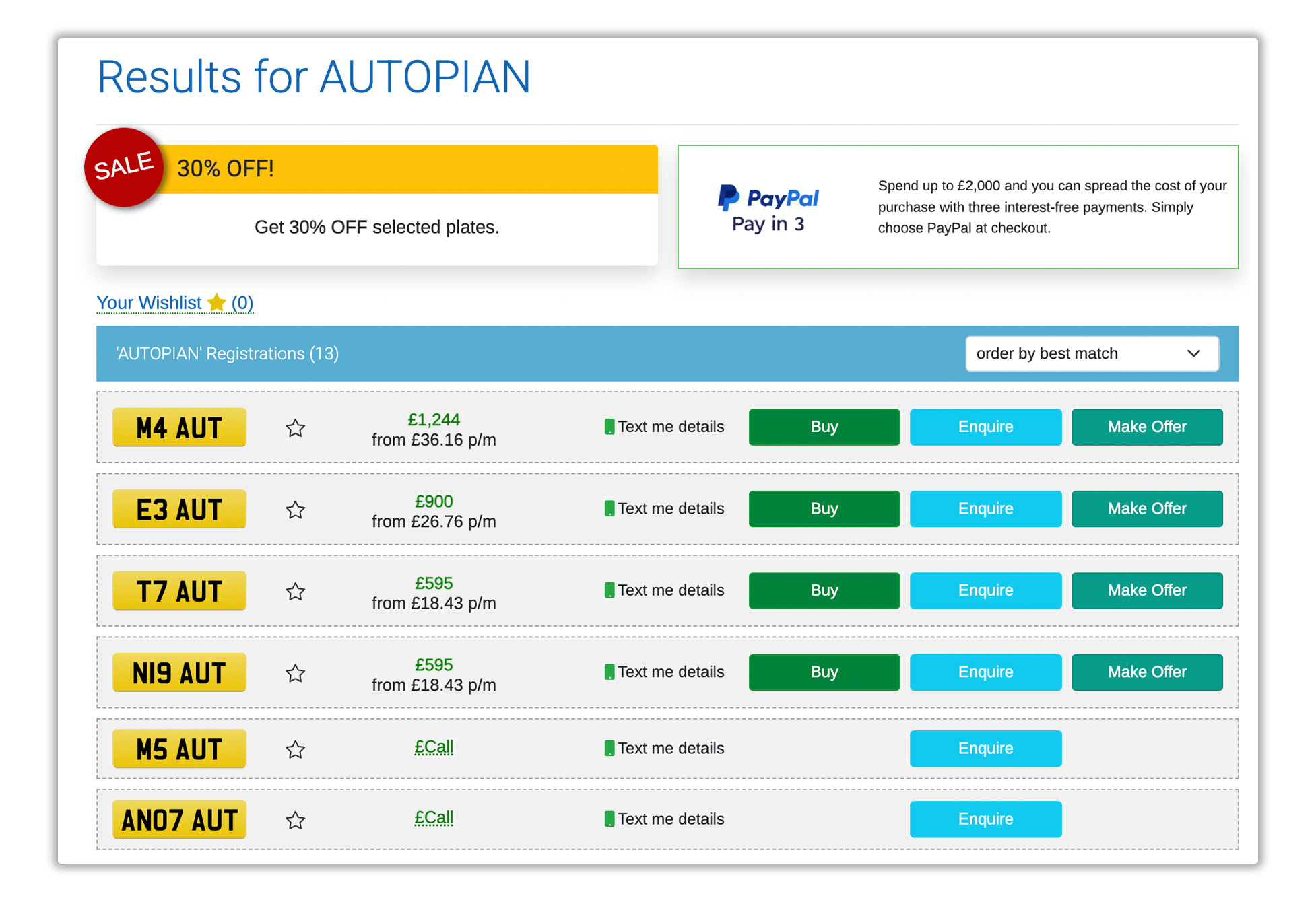Click the phone icon beside T7 AUT details
Screen dimensions: 1316x902
click(608, 590)
